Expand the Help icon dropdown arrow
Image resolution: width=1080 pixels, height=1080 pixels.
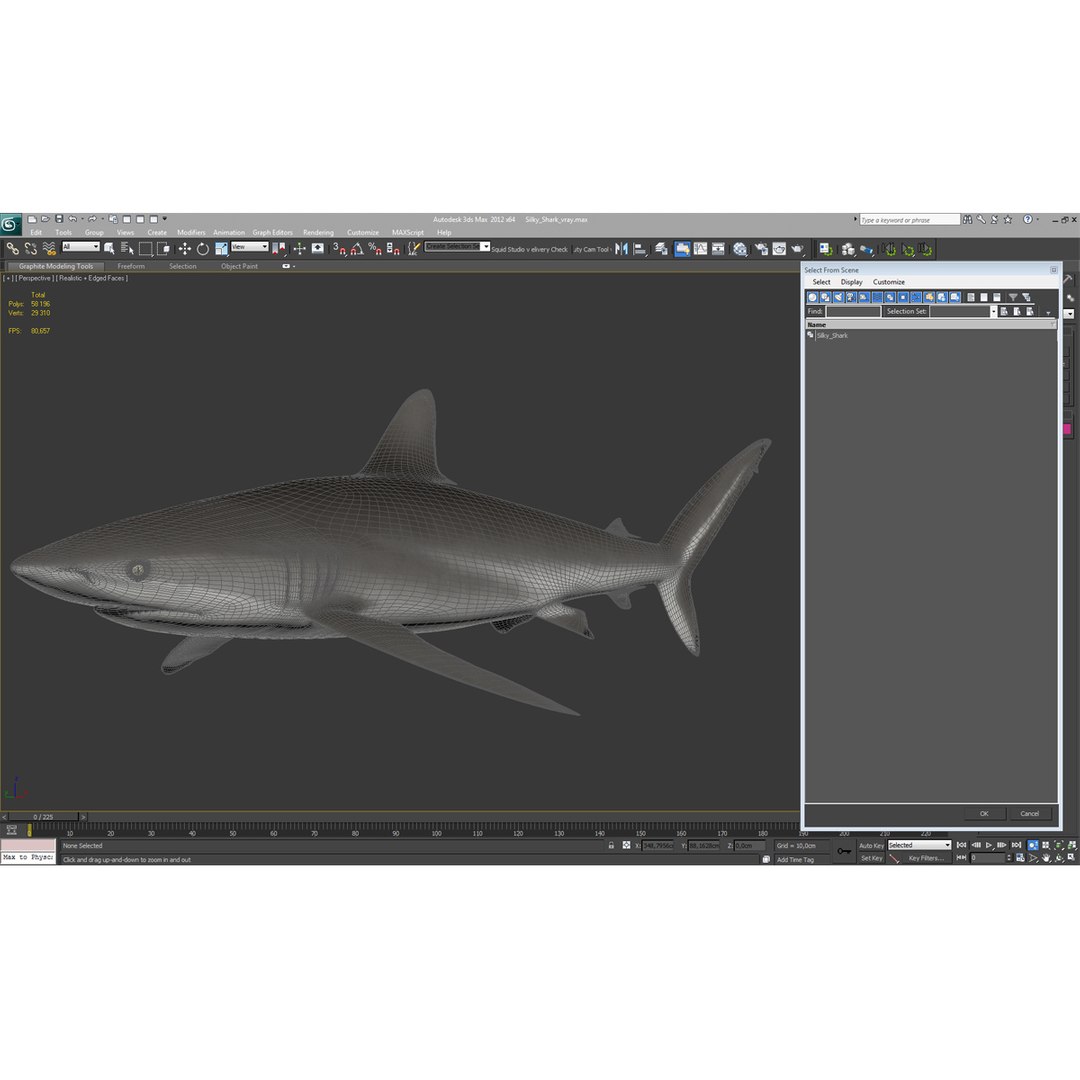click(1037, 219)
